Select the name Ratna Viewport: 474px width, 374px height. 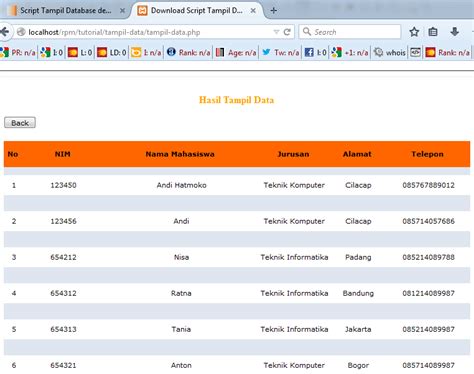(x=181, y=293)
